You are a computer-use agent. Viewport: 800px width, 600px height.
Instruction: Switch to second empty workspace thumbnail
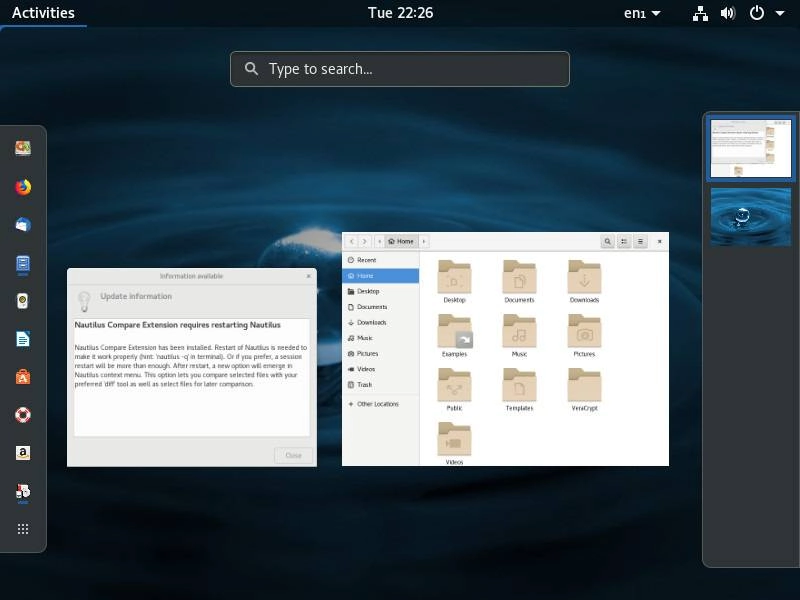(751, 217)
